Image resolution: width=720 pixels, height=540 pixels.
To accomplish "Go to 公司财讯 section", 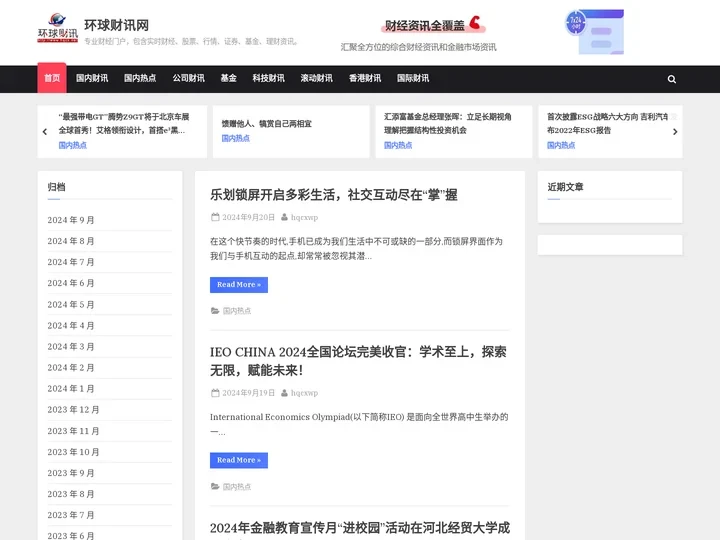I will 188,78.
